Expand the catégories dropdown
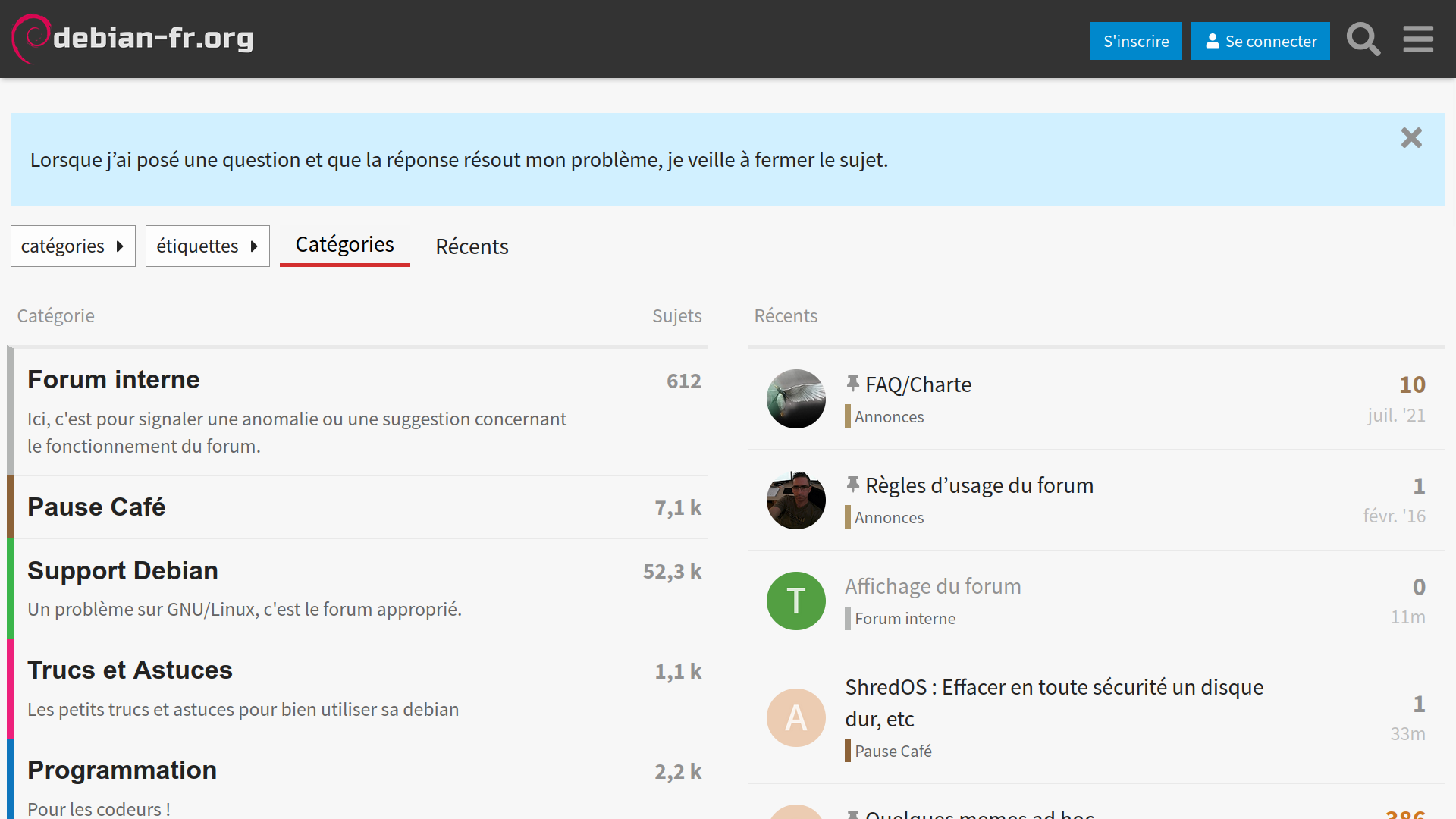1456x819 pixels. [x=73, y=246]
